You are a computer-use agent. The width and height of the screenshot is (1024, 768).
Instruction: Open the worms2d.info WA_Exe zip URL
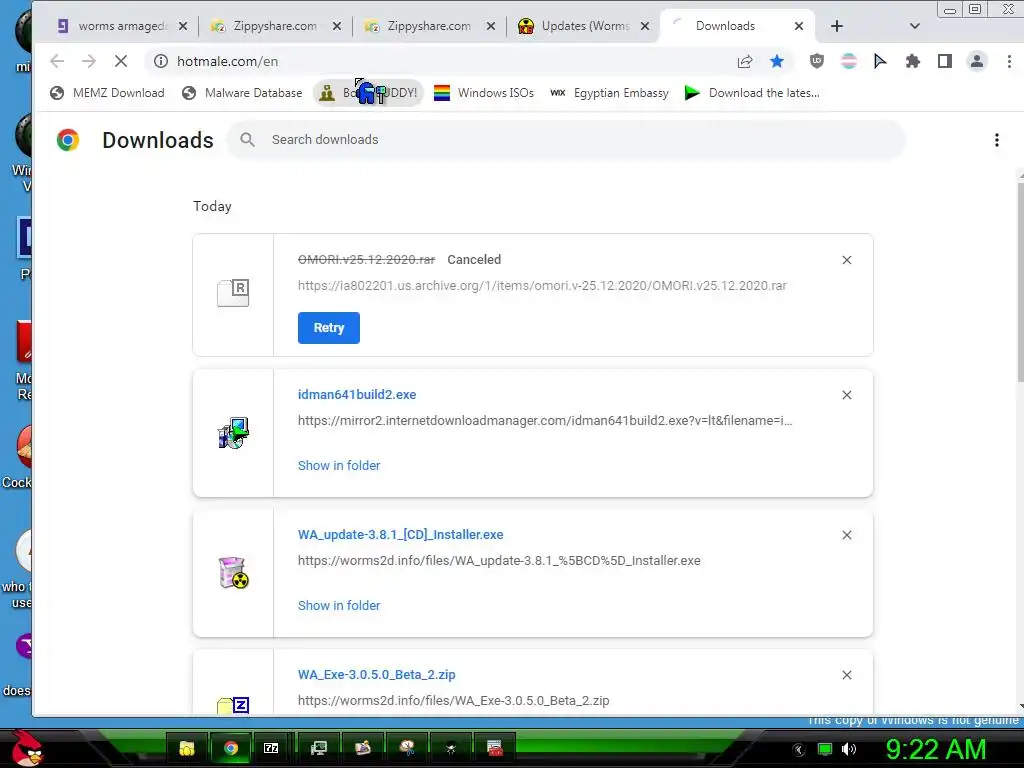[453, 701]
